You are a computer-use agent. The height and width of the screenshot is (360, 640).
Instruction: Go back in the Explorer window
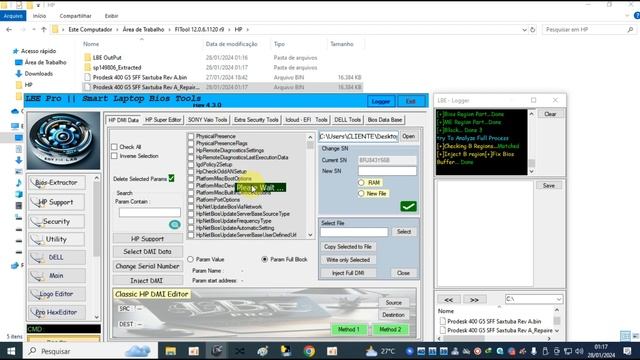pos(9,29)
